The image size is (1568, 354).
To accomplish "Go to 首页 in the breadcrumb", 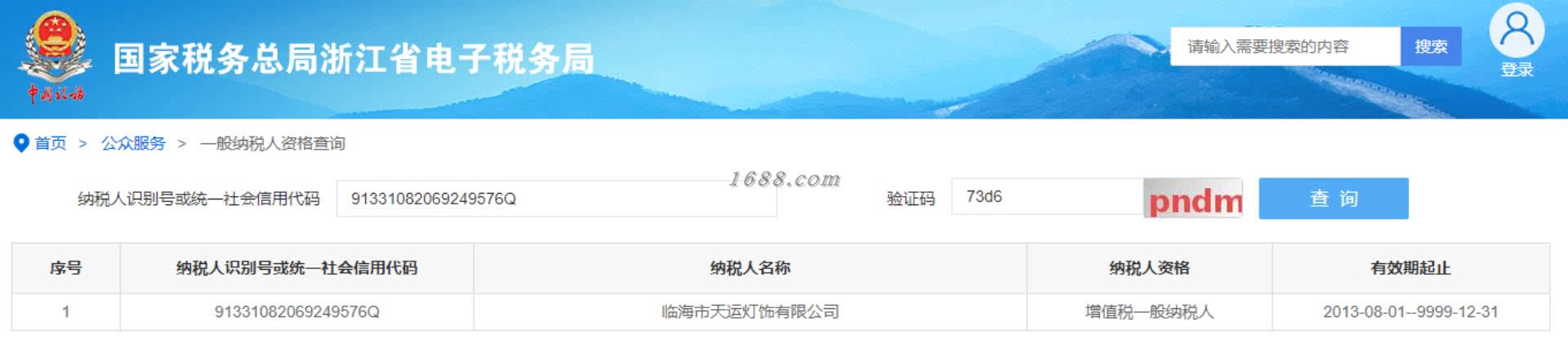I will click(51, 143).
